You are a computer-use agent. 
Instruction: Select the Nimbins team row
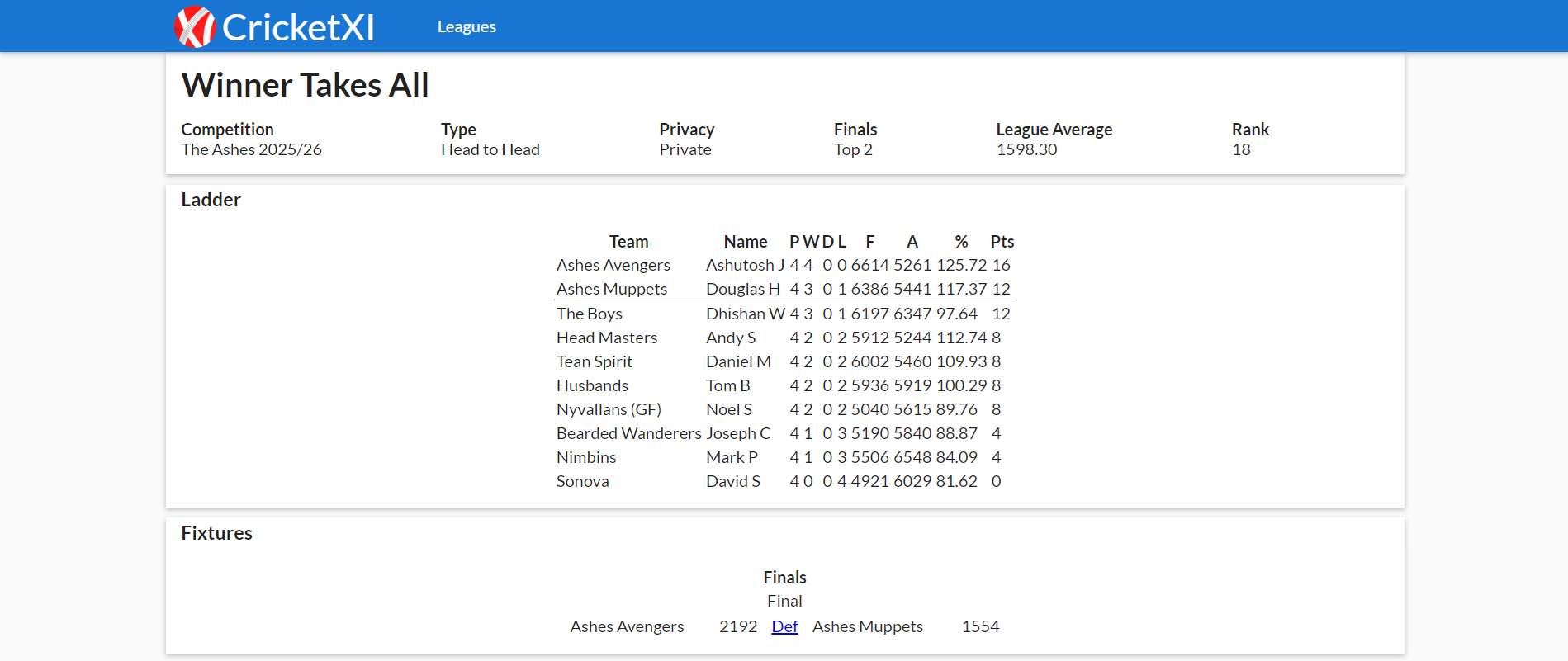pos(586,457)
